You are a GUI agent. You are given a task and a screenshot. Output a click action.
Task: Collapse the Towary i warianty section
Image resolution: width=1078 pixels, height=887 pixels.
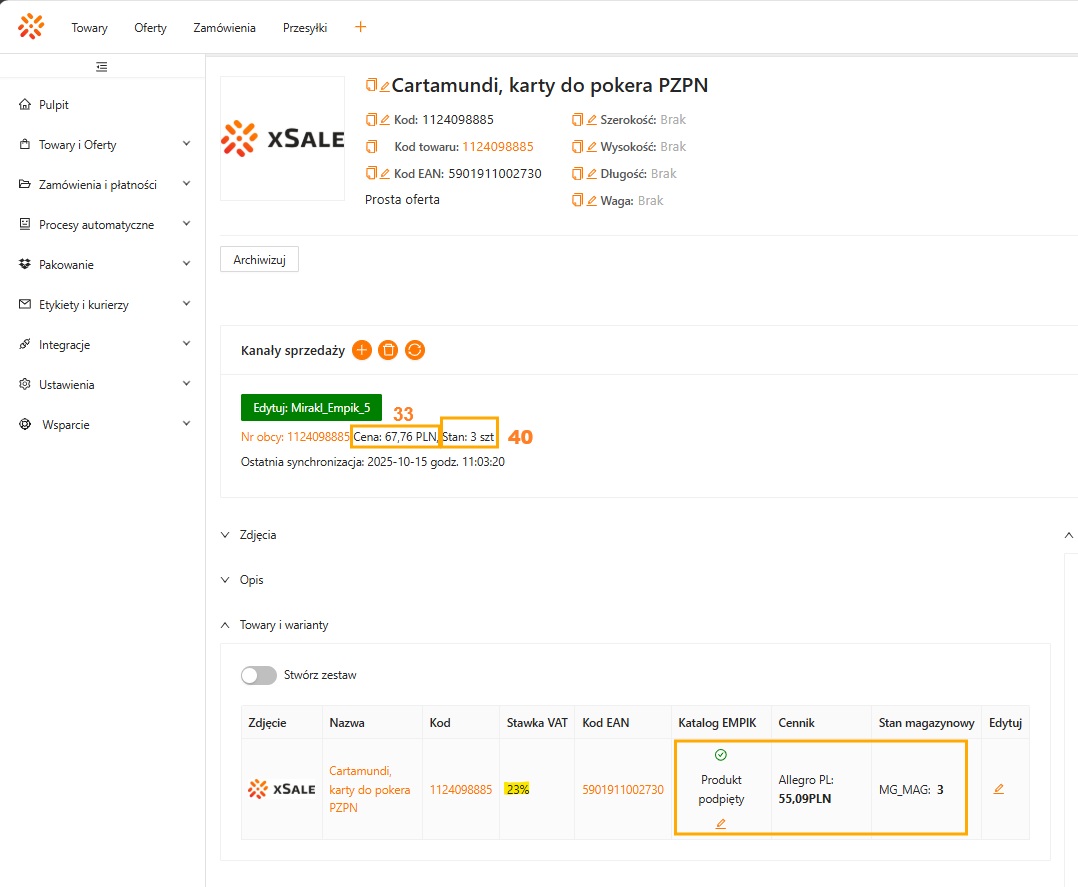[225, 625]
